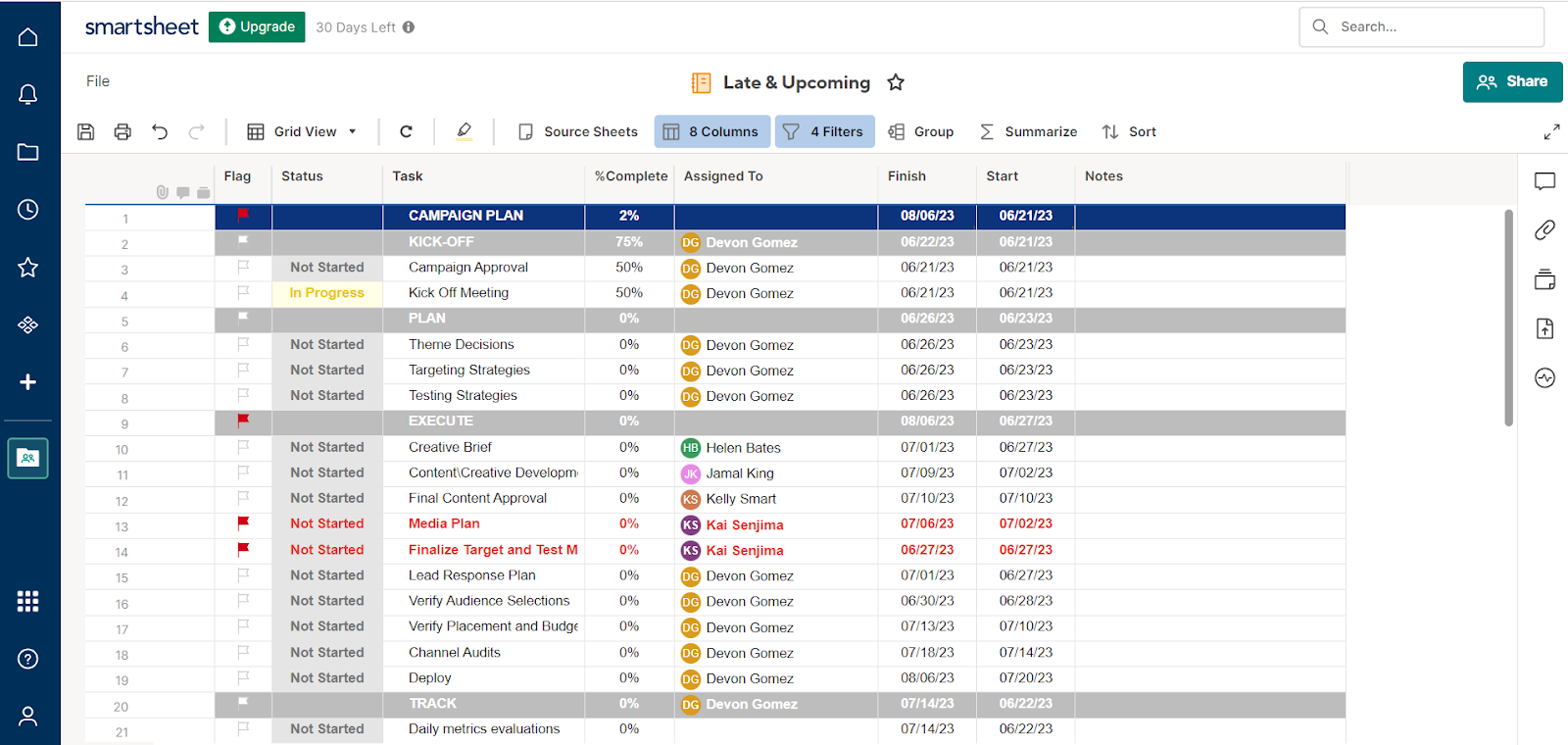Open Browse folder icon in sidebar
1568x745 pixels.
28,152
